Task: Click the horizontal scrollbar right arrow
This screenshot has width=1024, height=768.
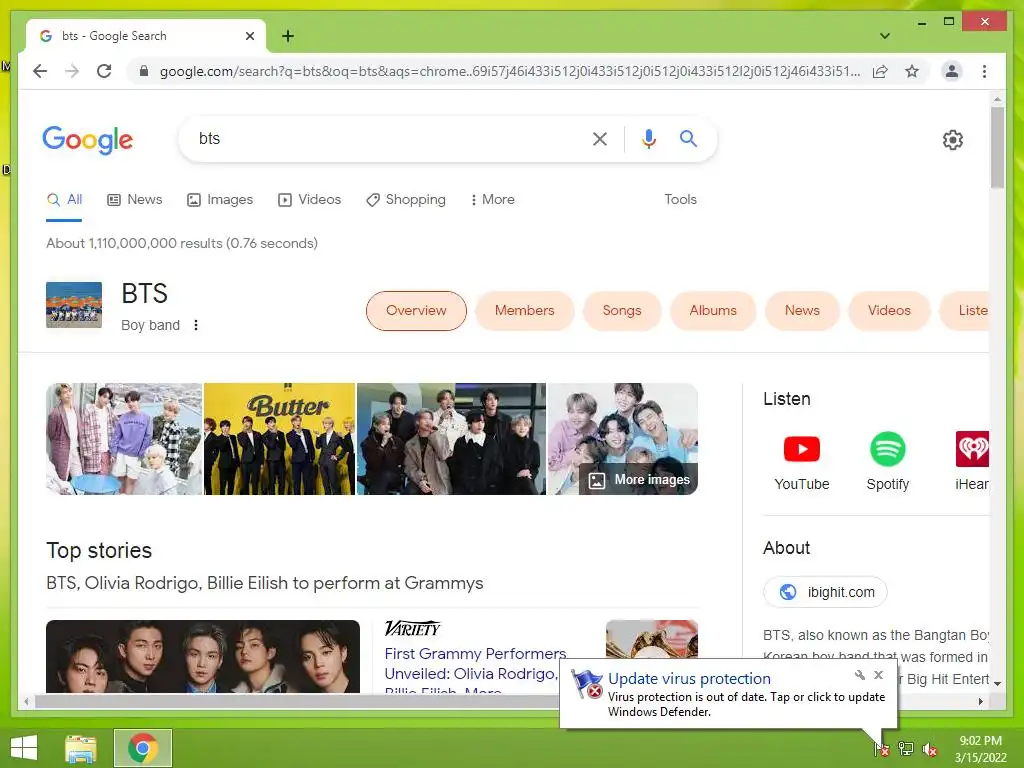Action: 980,701
